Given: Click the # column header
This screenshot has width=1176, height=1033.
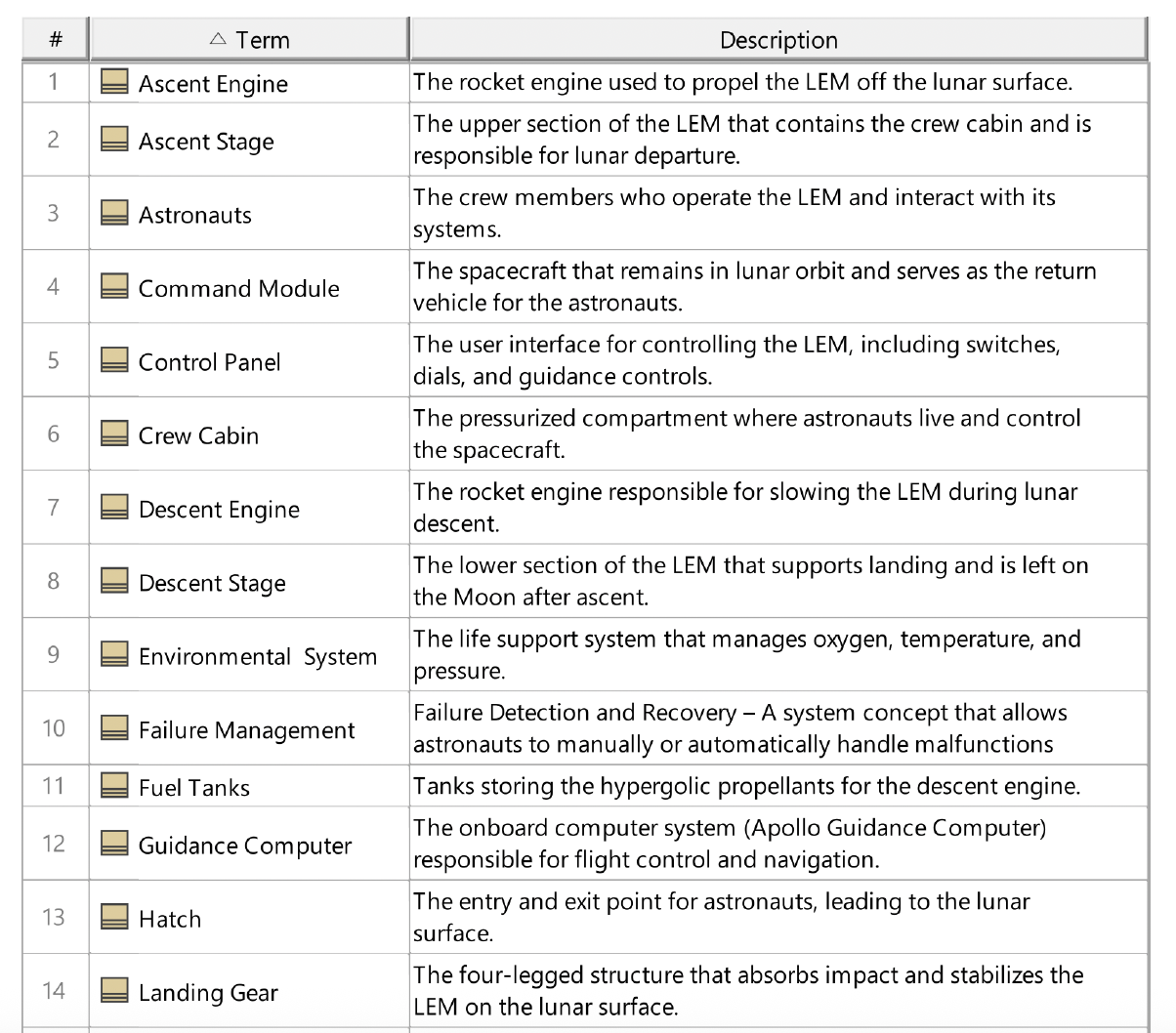Looking at the screenshot, I should [x=55, y=39].
